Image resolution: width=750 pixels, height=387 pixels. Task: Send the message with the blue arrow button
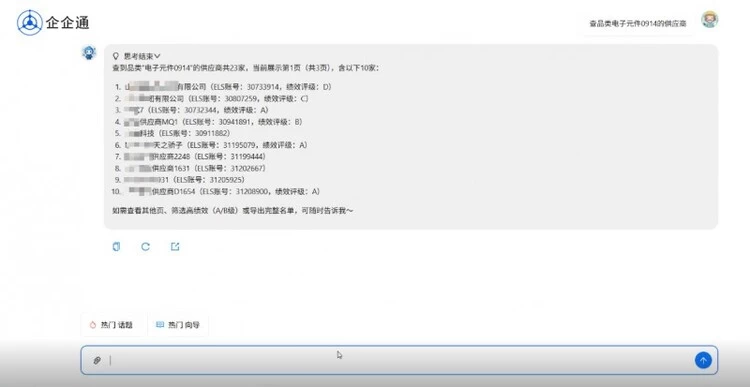[x=703, y=360]
